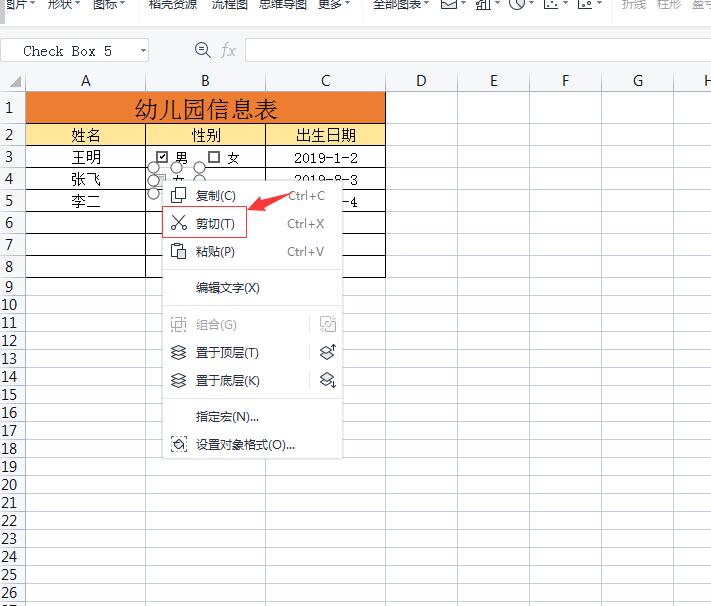The height and width of the screenshot is (606, 711).
Task: Select column C header
Action: [326, 81]
